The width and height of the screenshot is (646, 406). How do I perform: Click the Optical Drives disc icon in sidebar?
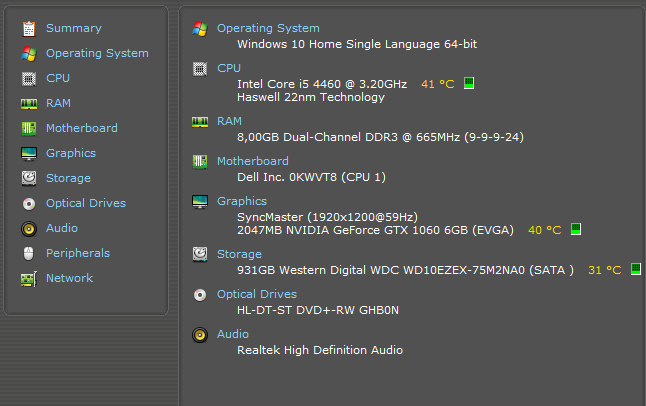tap(29, 204)
